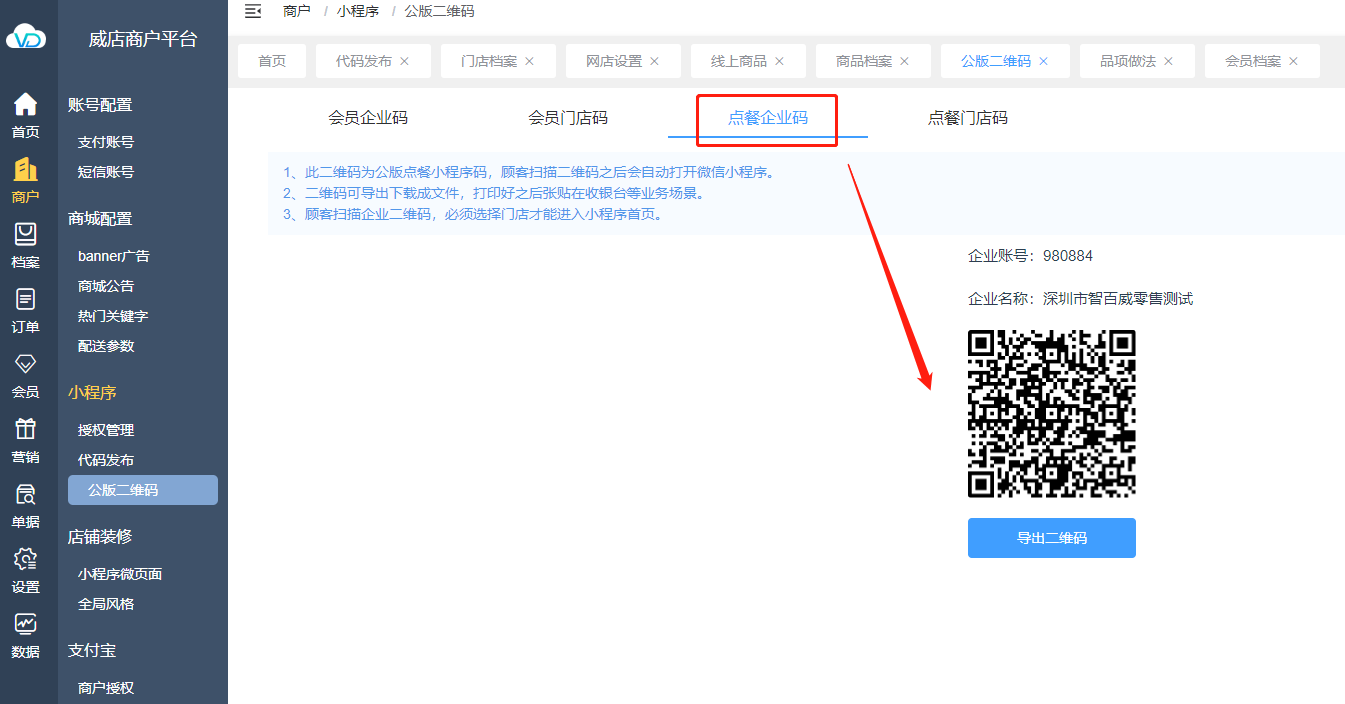The height and width of the screenshot is (704, 1345).
Task: Switch to the 会员门店码 tab
Action: click(x=567, y=118)
